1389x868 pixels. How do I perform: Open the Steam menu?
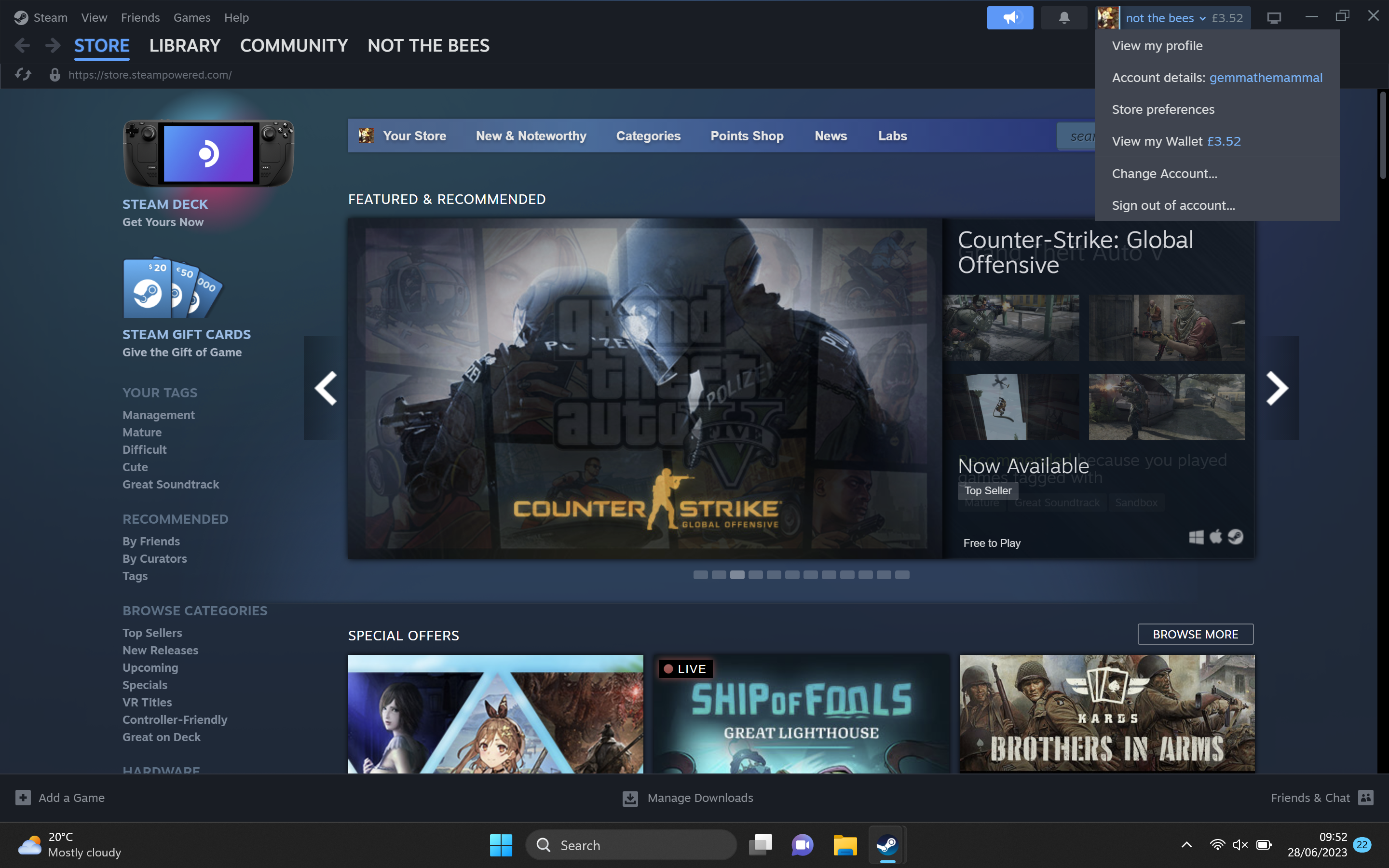[51, 18]
